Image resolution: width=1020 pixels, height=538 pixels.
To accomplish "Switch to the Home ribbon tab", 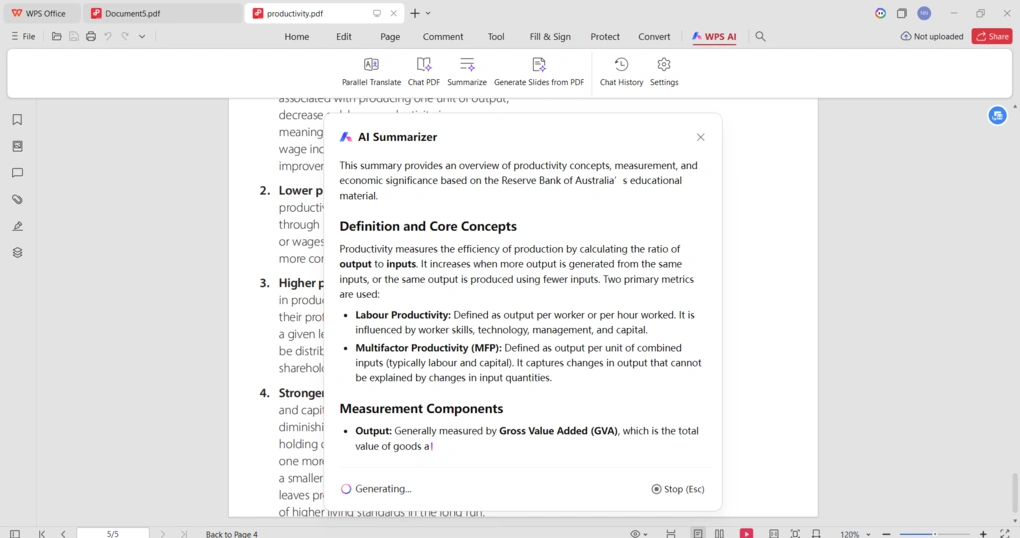I will [x=297, y=36].
